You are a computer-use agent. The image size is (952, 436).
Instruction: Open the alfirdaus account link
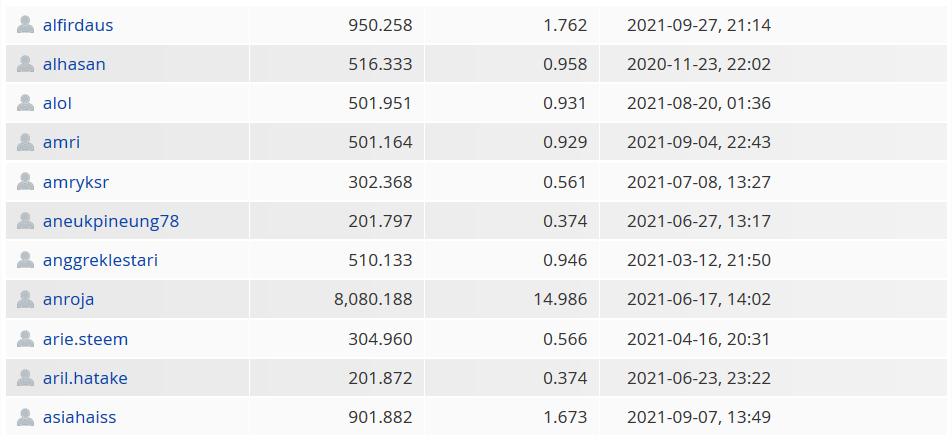[x=78, y=25]
